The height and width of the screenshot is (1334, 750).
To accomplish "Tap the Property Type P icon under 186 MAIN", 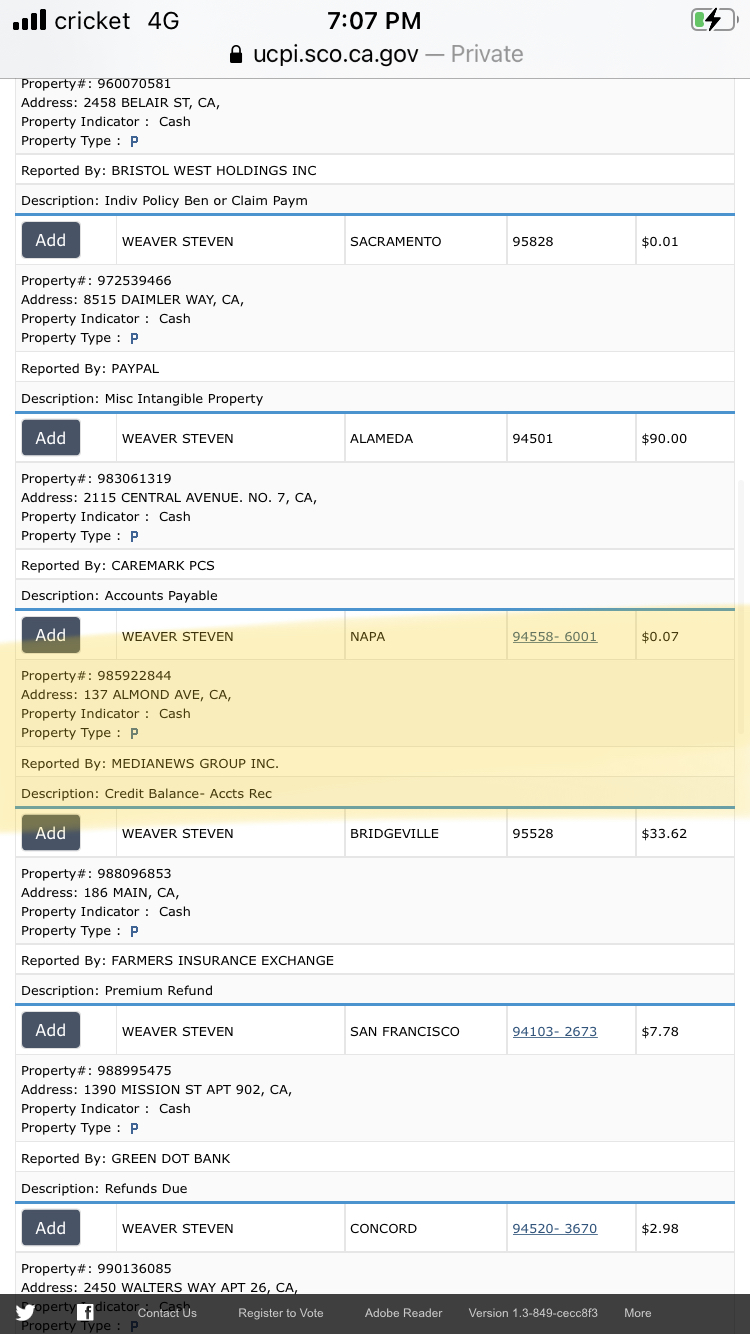I will (134, 931).
